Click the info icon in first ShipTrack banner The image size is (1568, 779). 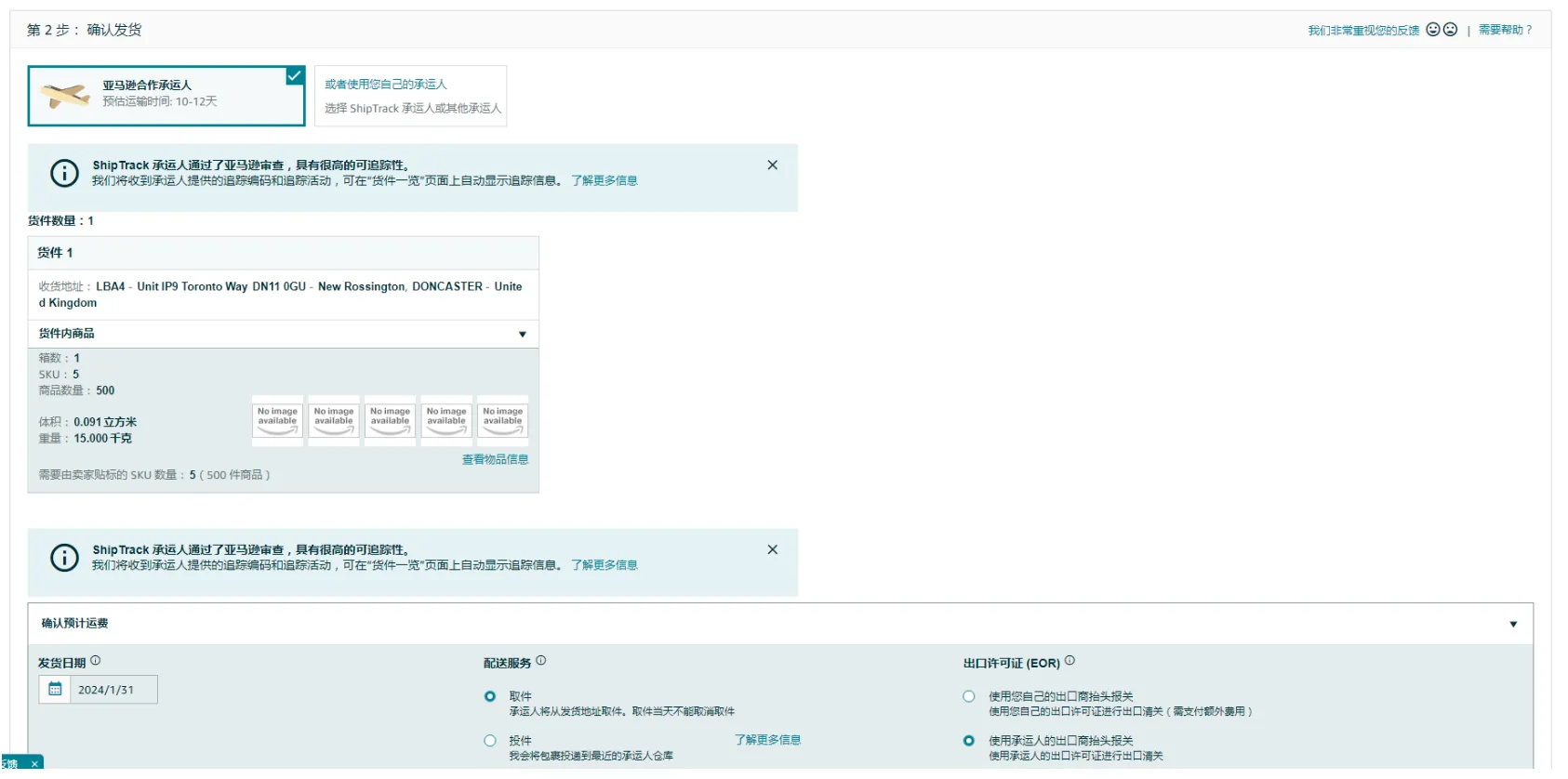[64, 173]
